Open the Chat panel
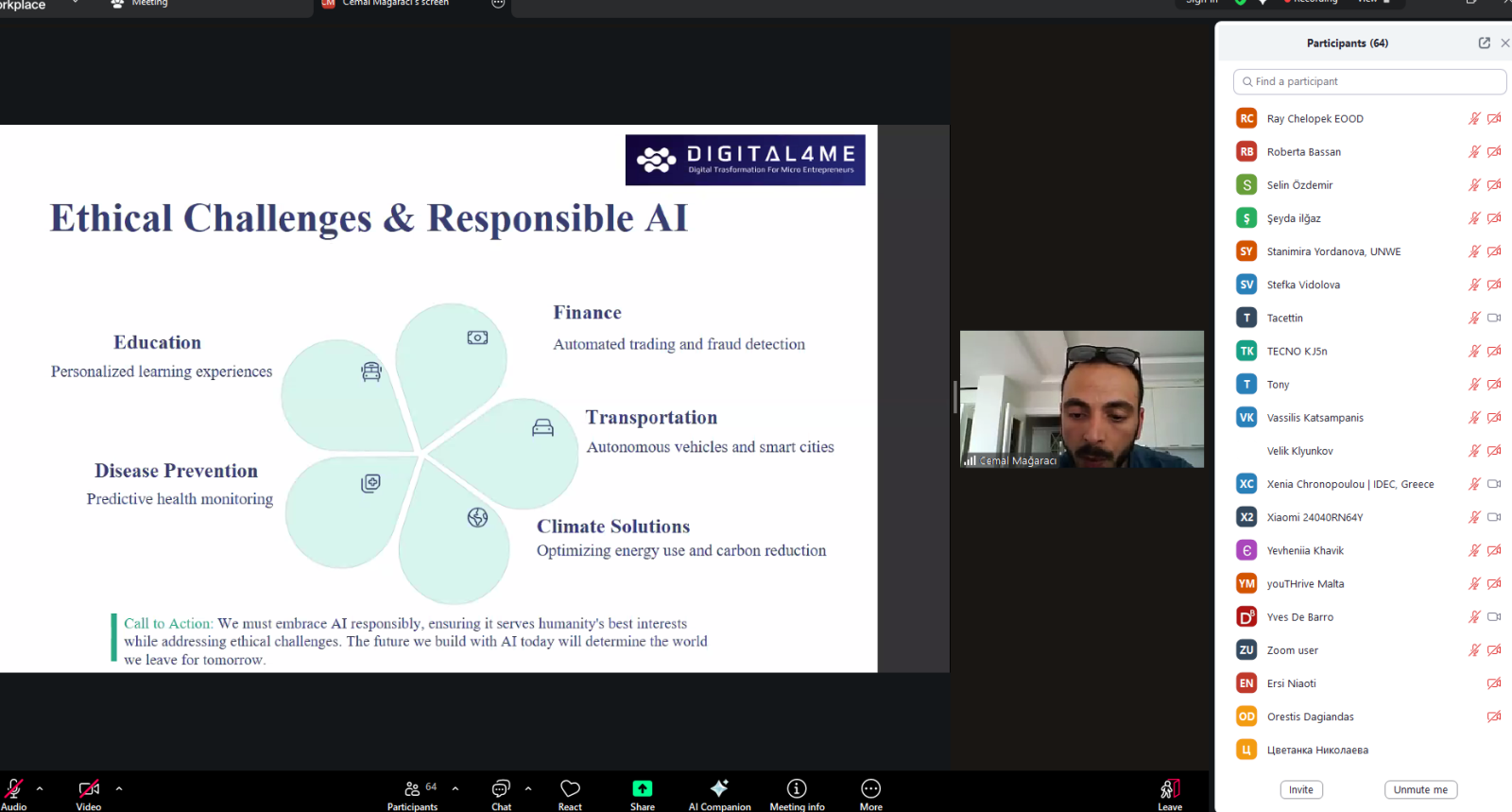Viewport: 1512px width, 812px height. [501, 792]
